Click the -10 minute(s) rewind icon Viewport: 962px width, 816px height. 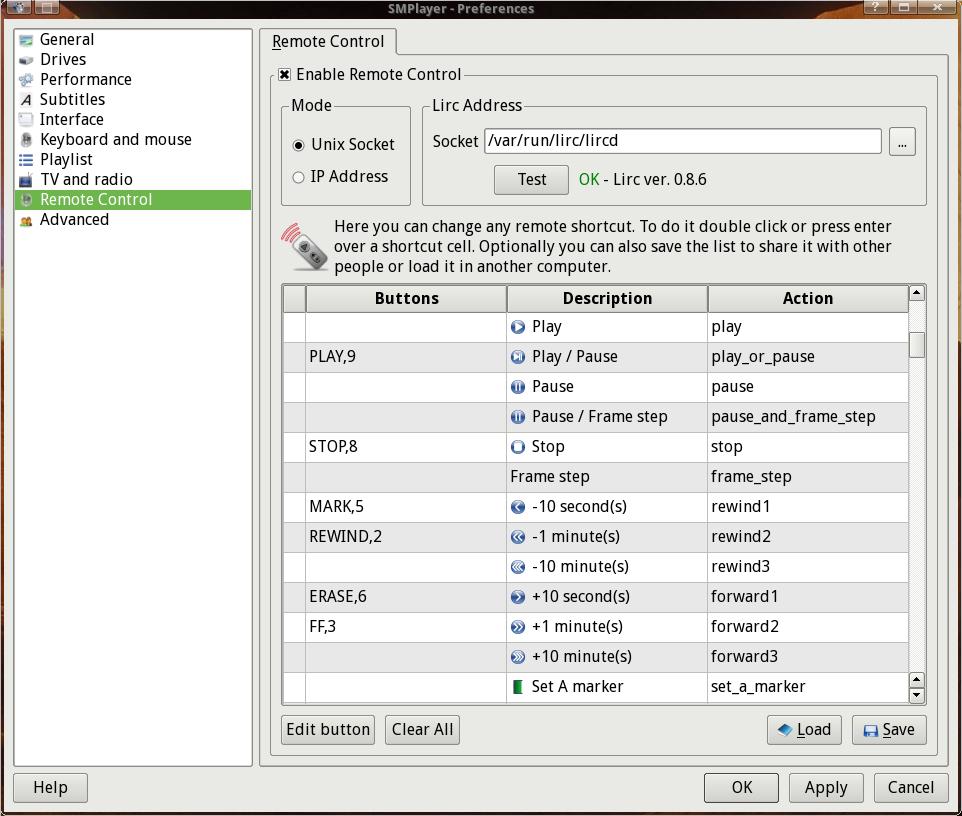pos(518,567)
